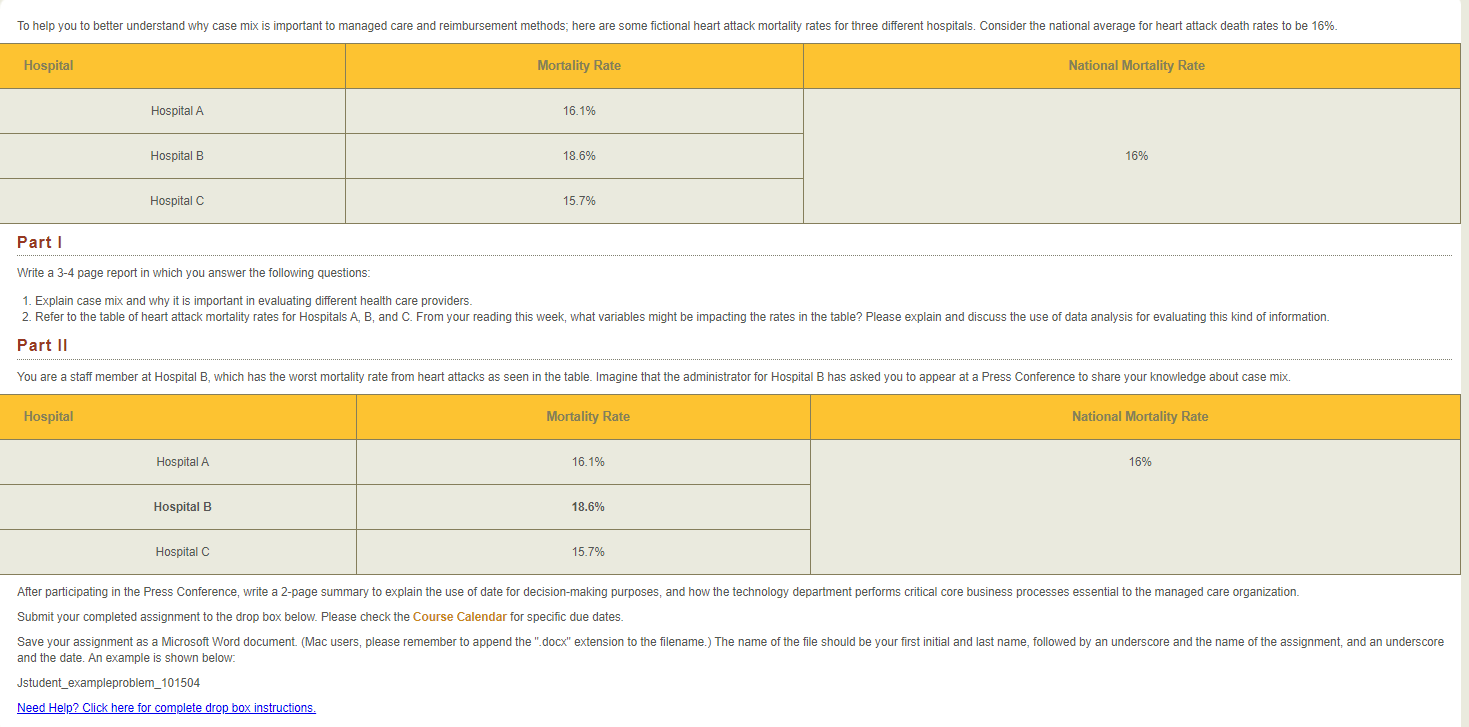Open the Course Calendar link

pos(459,616)
